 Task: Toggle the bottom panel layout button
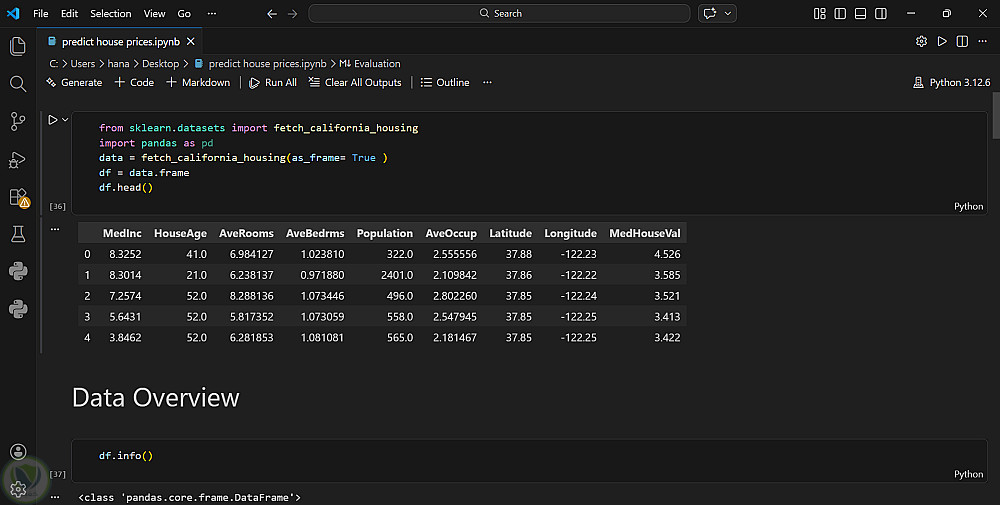[859, 14]
